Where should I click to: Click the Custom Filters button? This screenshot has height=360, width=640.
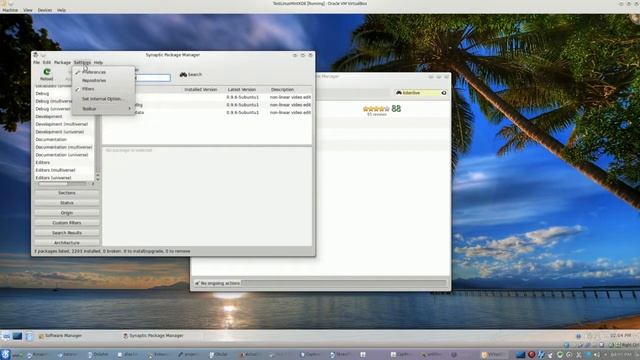[67, 223]
